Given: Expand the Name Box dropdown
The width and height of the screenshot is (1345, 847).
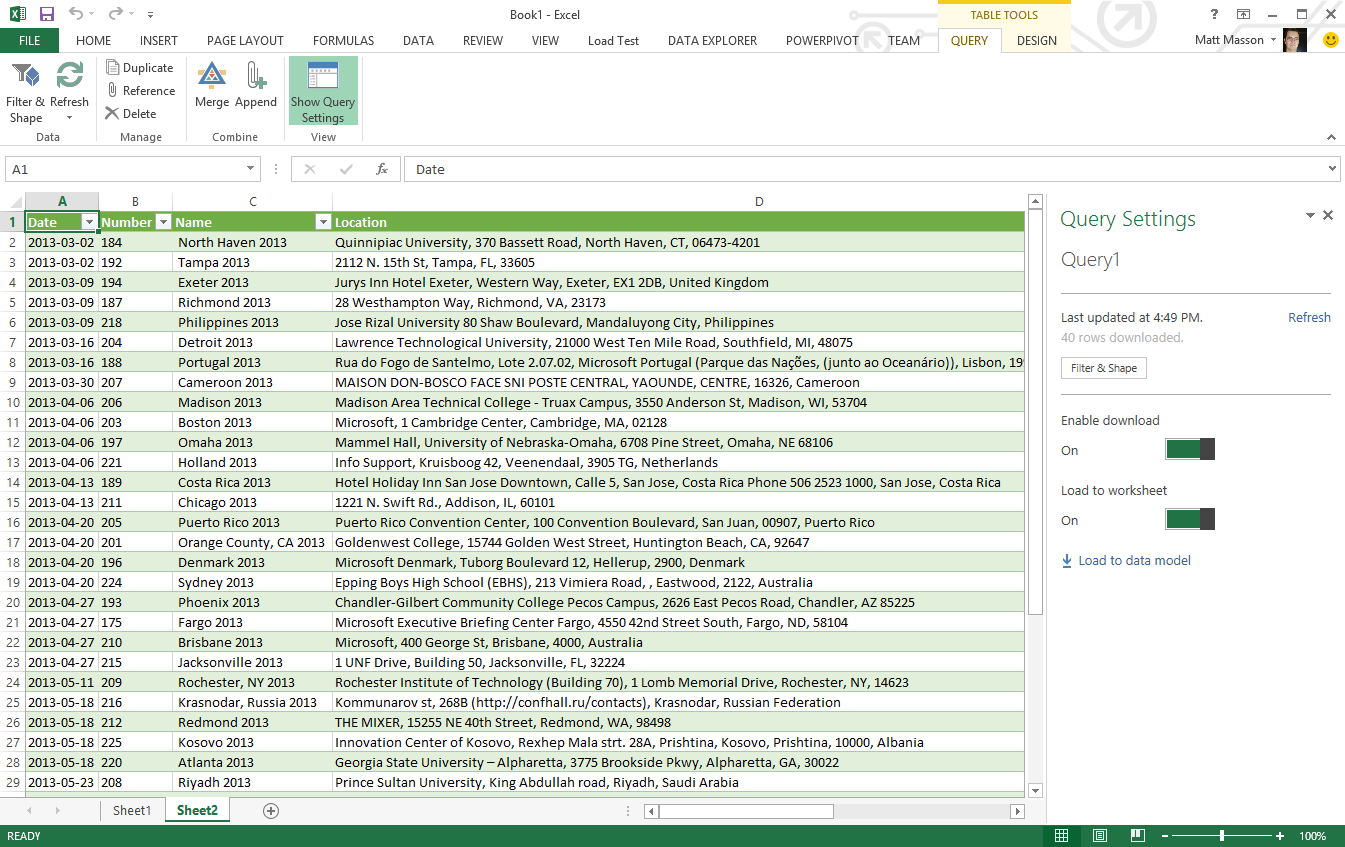Looking at the screenshot, I should 251,169.
